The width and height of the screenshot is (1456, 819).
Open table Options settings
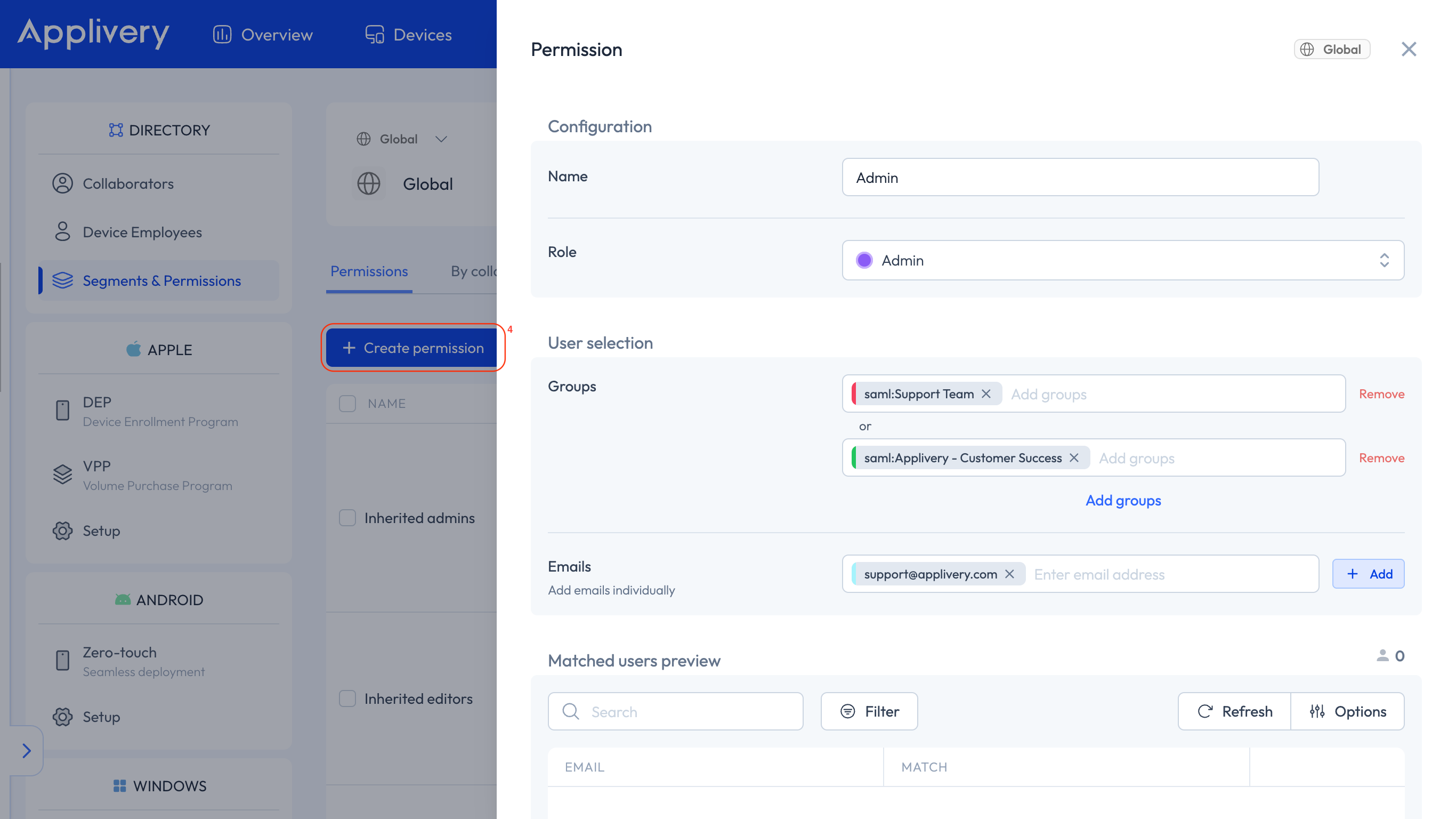coord(1348,711)
